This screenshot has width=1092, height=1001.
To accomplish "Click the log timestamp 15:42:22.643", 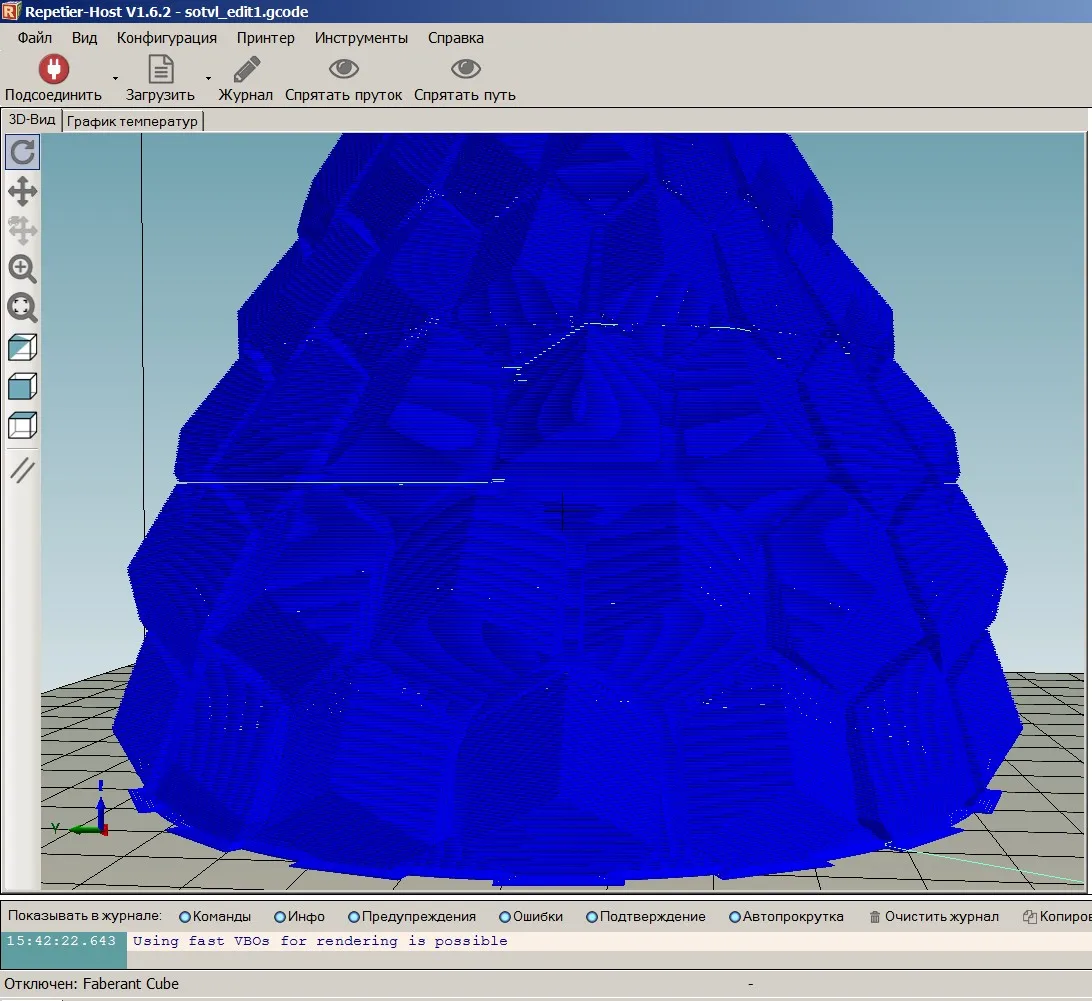I will click(61, 941).
